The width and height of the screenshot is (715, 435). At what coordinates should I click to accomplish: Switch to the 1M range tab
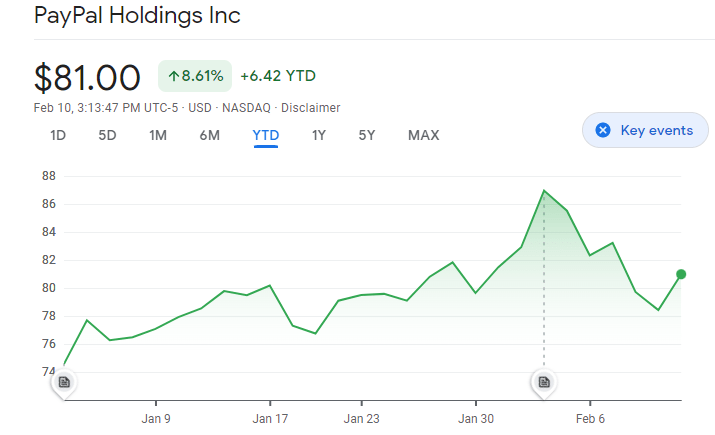click(x=157, y=135)
